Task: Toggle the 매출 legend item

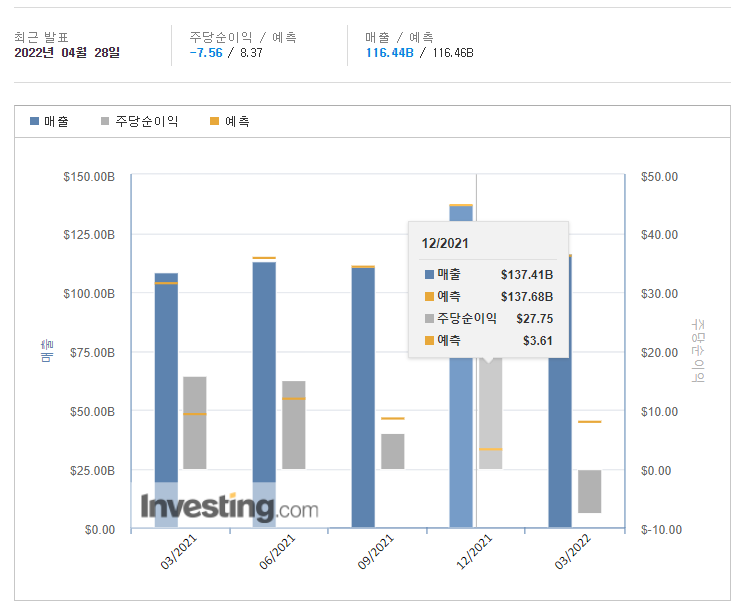Action: [x=49, y=122]
